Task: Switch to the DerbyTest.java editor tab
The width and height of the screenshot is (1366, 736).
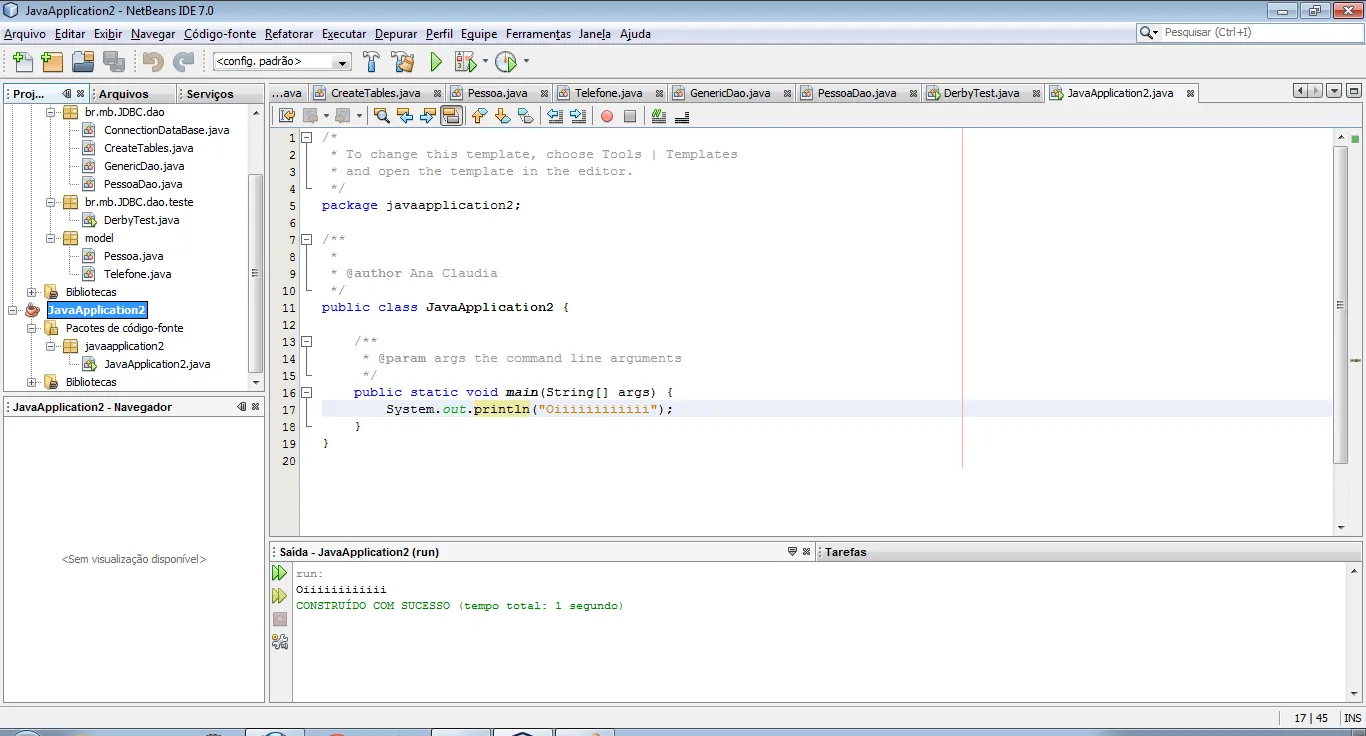Action: [x=980, y=93]
